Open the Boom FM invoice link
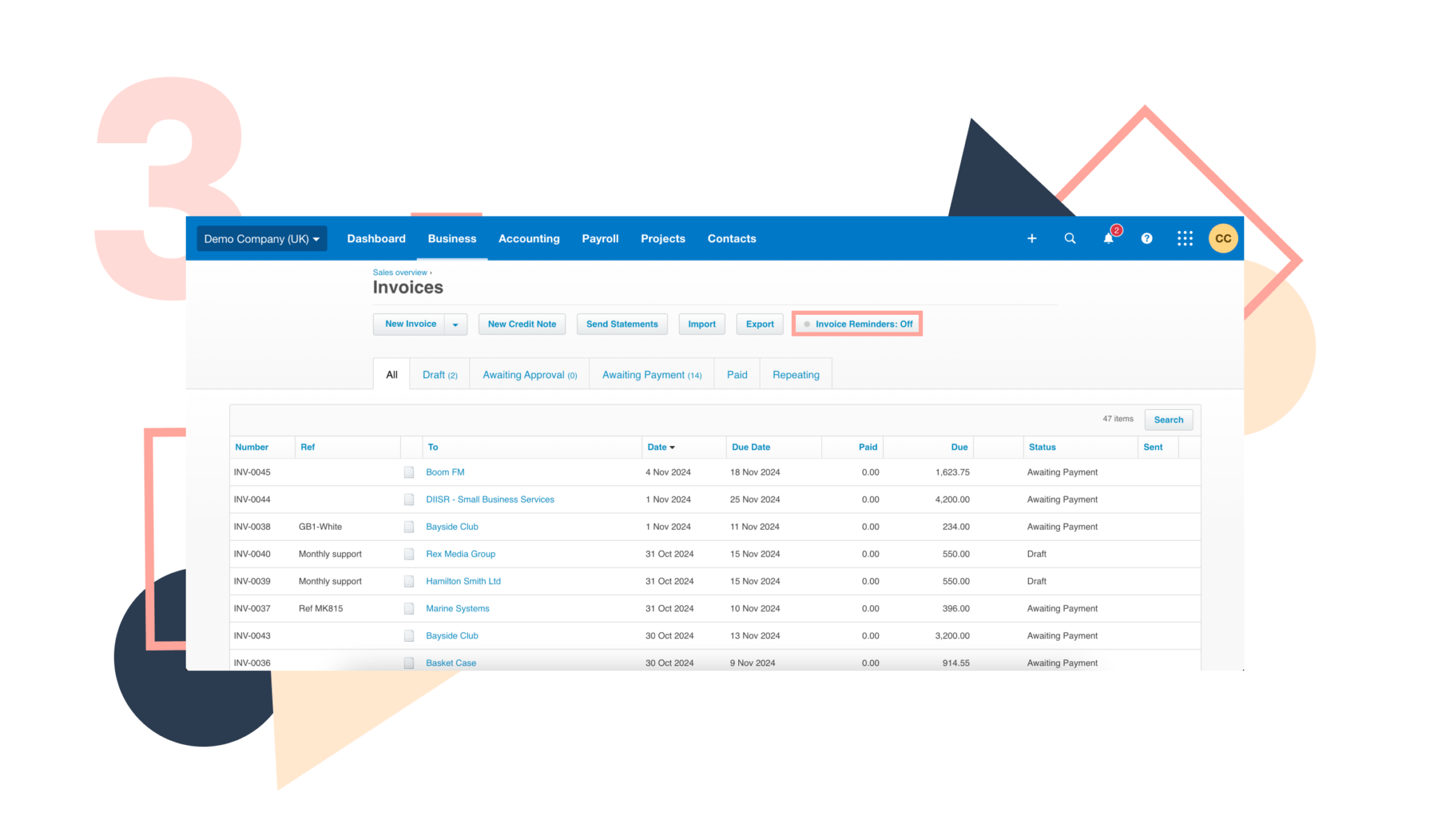 click(x=445, y=472)
